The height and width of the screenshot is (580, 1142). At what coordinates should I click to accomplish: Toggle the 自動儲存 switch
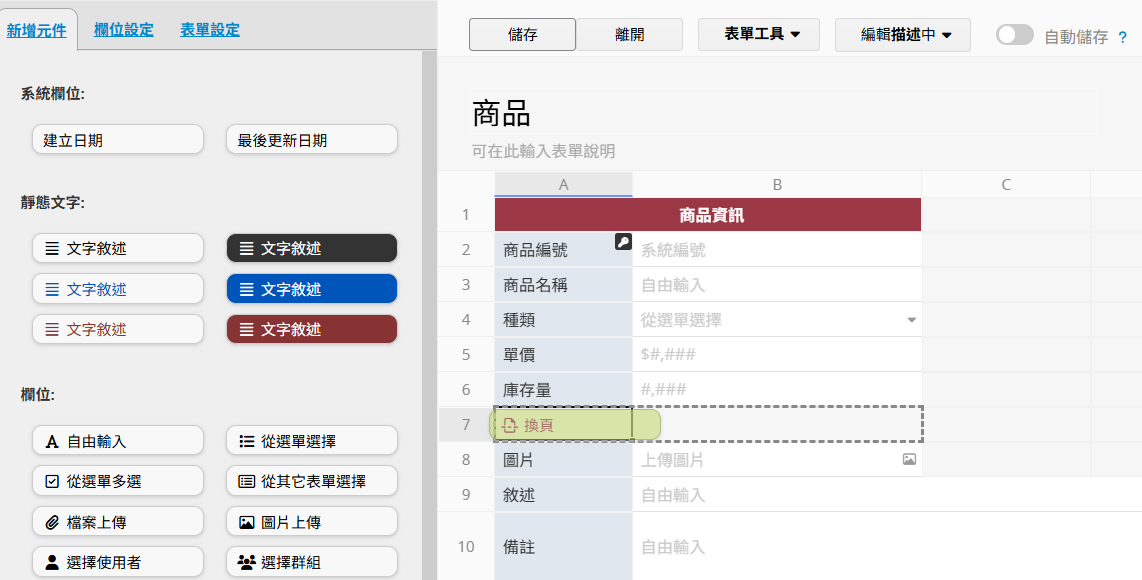tap(1015, 35)
